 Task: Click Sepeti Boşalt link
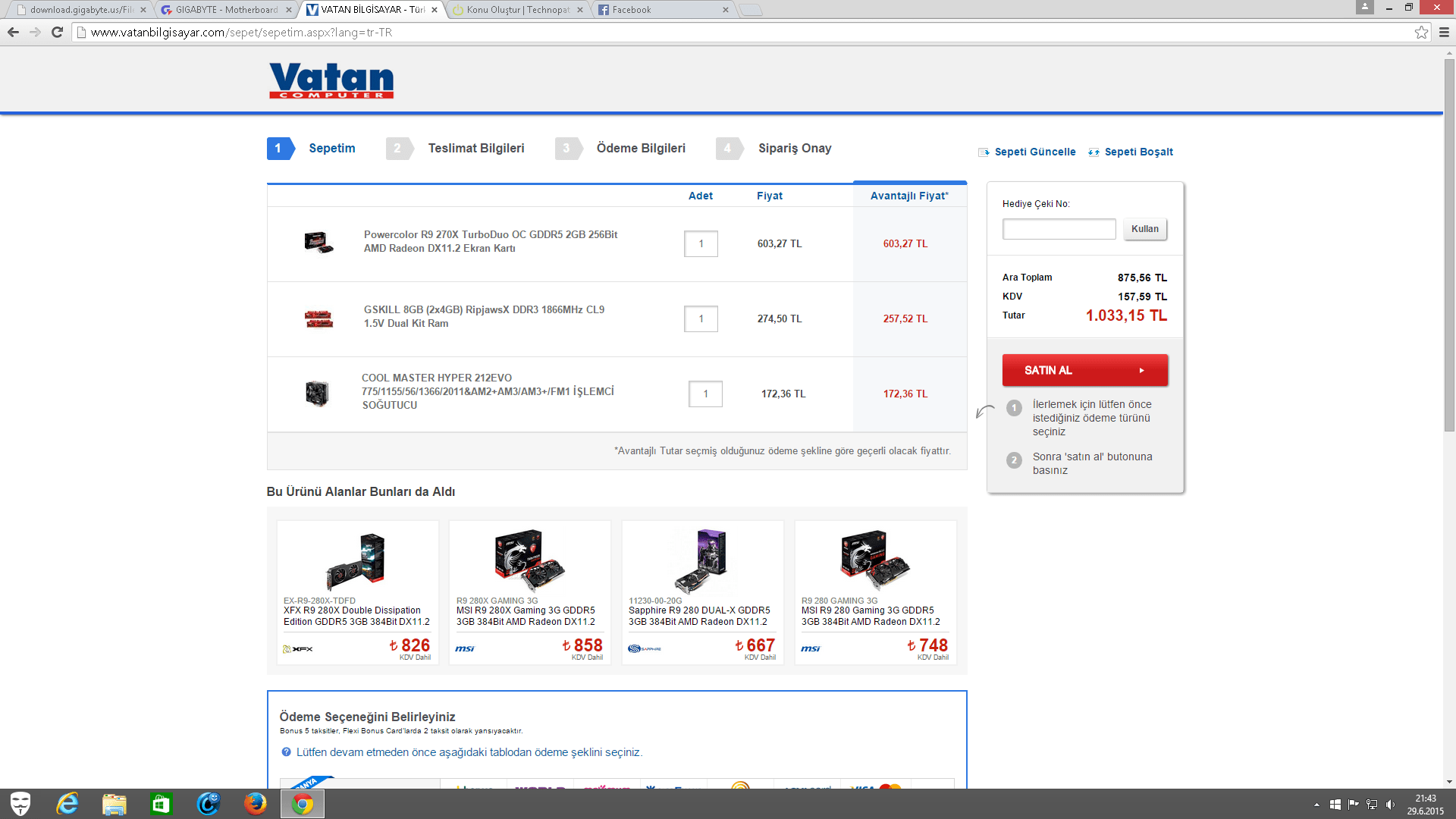pos(1137,152)
